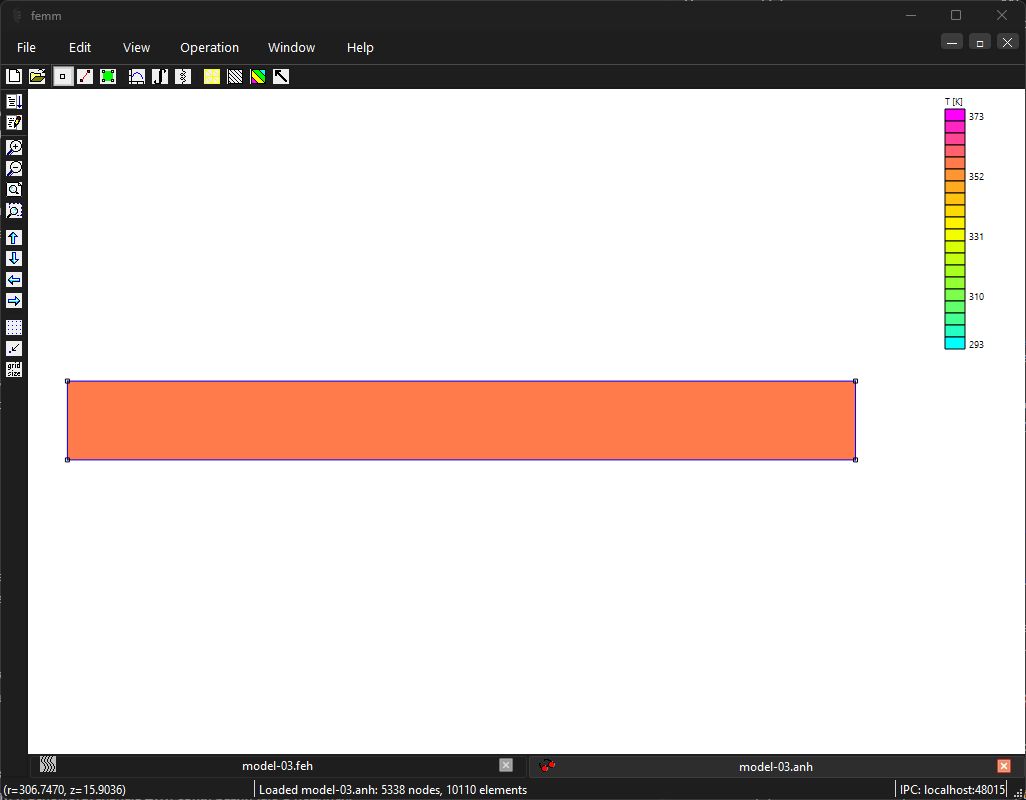
Task: Switch to the model-03.feh tab
Action: point(277,765)
